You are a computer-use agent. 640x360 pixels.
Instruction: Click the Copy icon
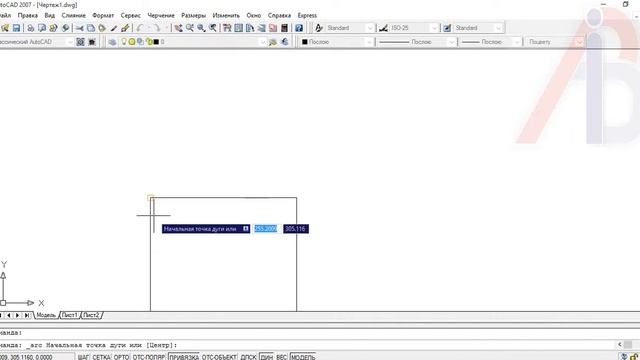click(x=91, y=28)
